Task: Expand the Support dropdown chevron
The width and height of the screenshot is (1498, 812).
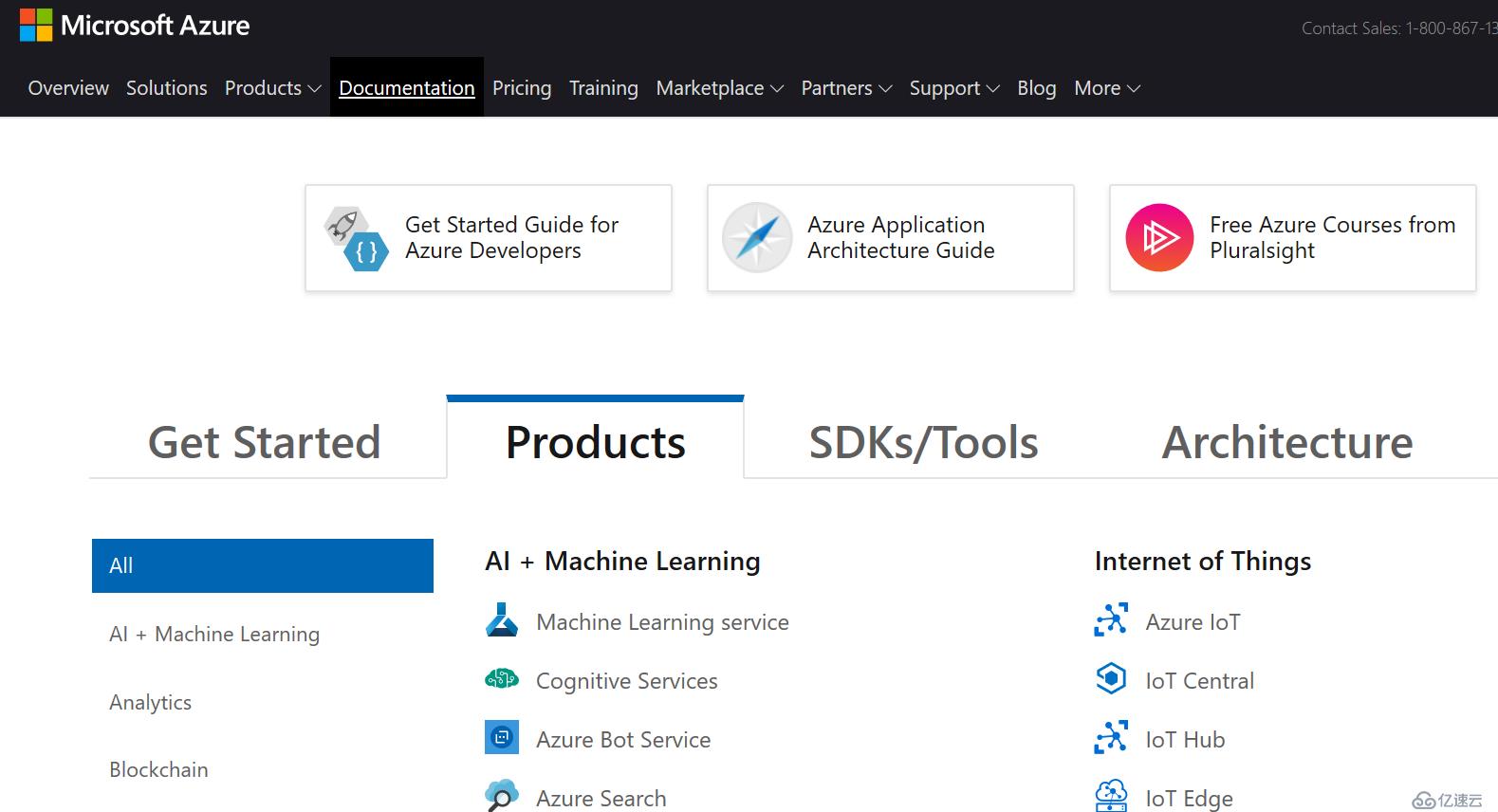Action: pos(992,89)
